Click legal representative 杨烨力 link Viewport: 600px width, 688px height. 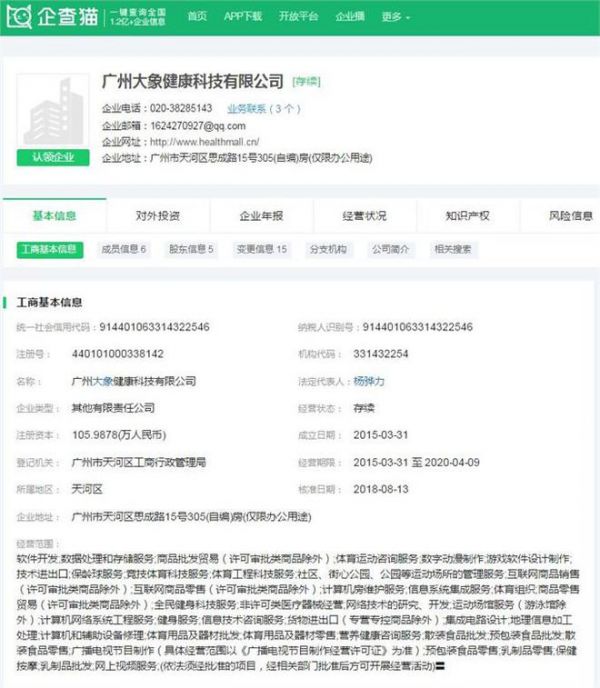point(369,381)
